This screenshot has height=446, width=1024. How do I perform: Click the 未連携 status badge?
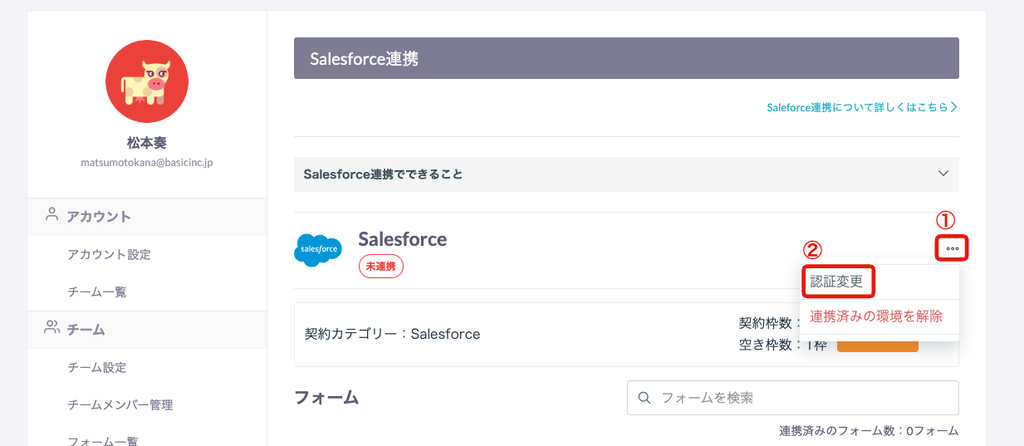[x=381, y=266]
